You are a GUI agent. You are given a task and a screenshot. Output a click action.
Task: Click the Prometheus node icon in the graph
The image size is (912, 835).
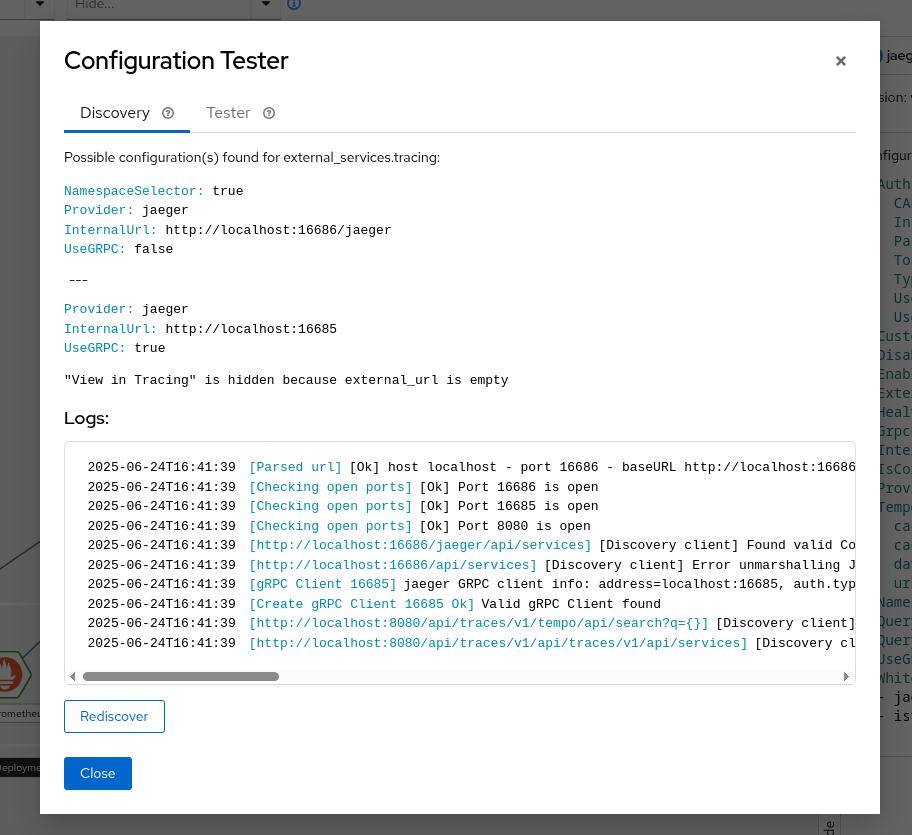point(12,674)
